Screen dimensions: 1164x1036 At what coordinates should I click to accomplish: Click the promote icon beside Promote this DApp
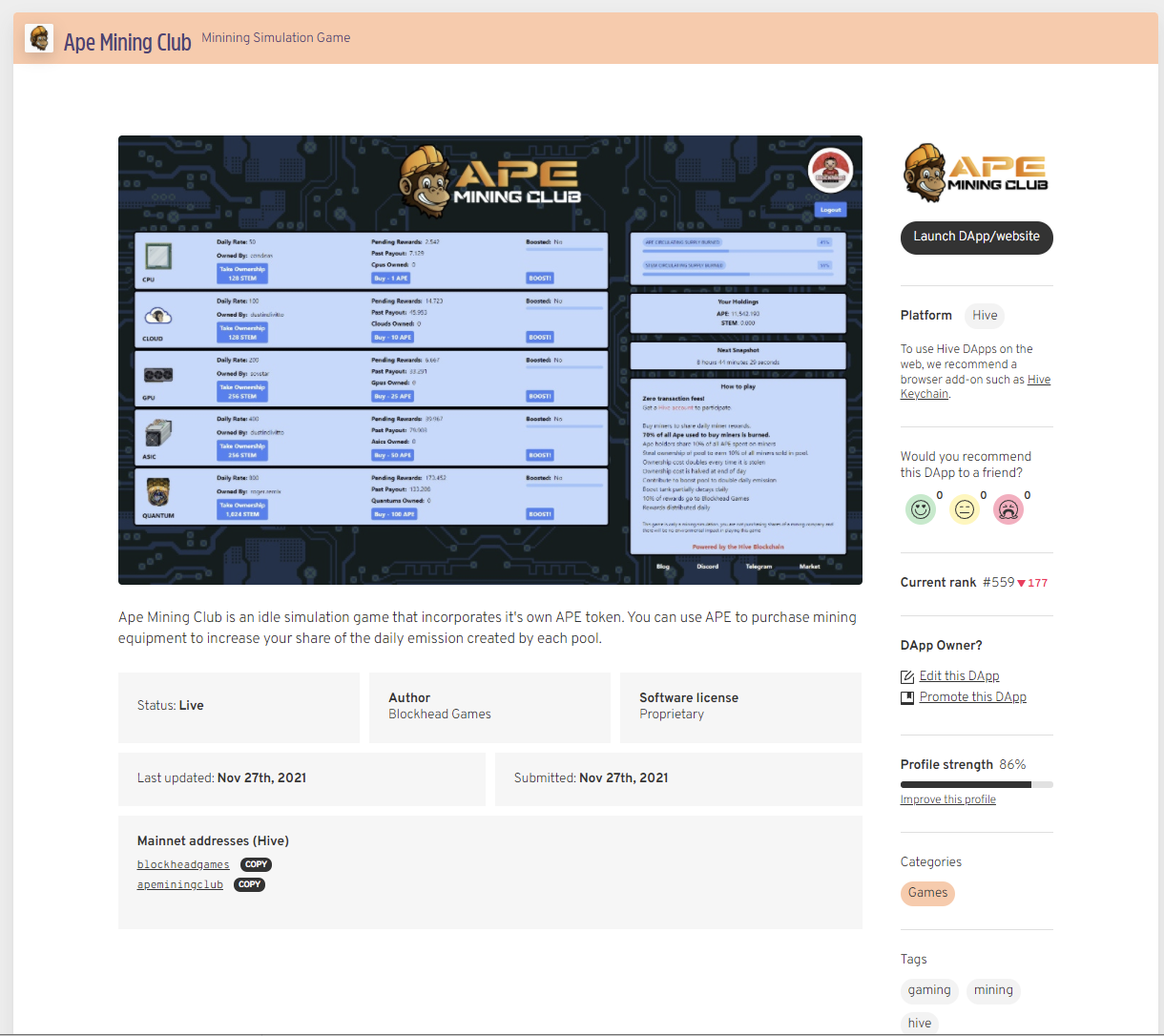click(x=907, y=697)
